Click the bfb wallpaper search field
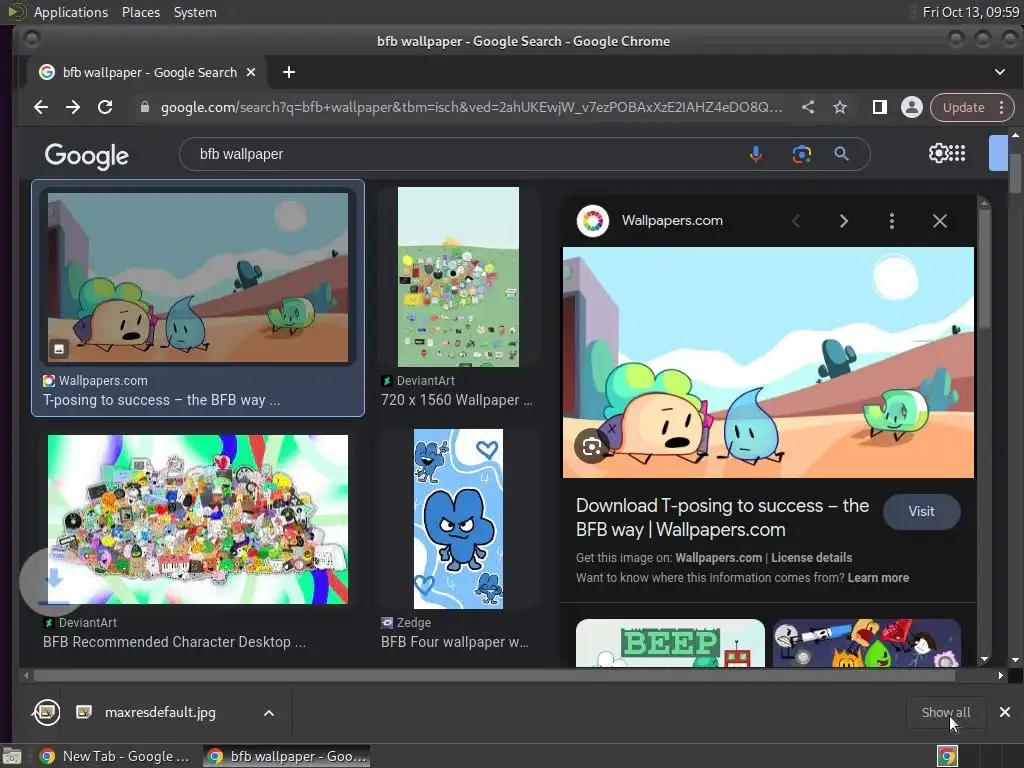Viewport: 1024px width, 768px height. point(470,154)
